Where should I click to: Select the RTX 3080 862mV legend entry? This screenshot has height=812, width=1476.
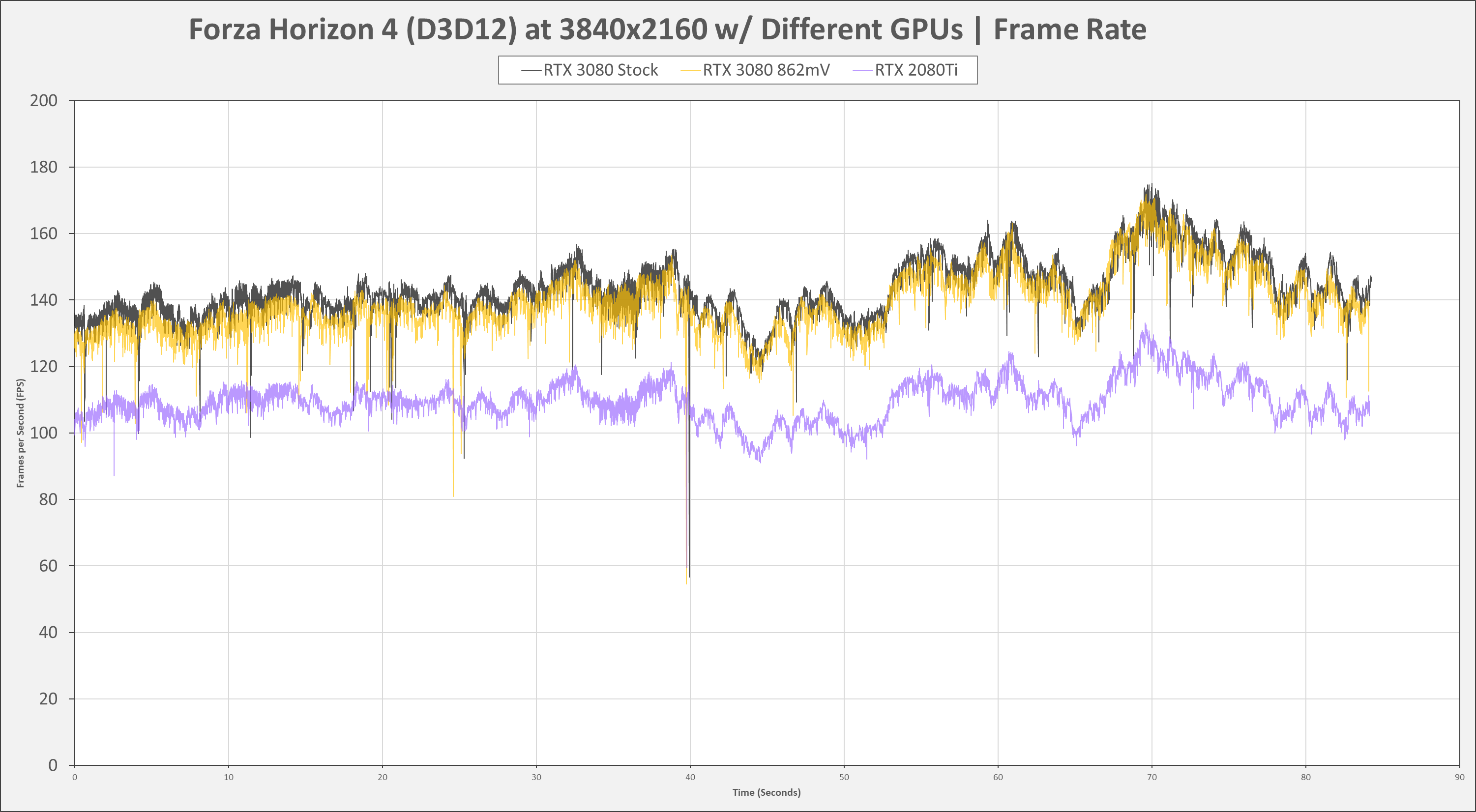pyautogui.click(x=766, y=70)
